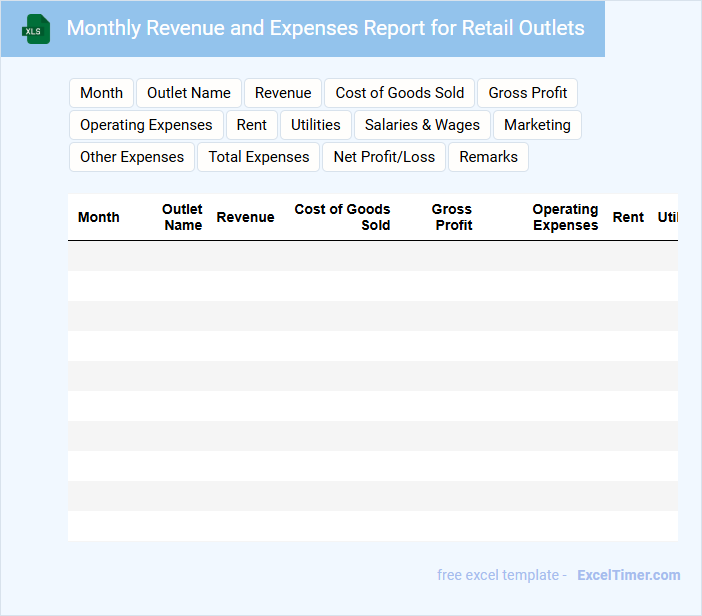Click the Marketing tag
This screenshot has height=616, width=702.
coord(537,125)
